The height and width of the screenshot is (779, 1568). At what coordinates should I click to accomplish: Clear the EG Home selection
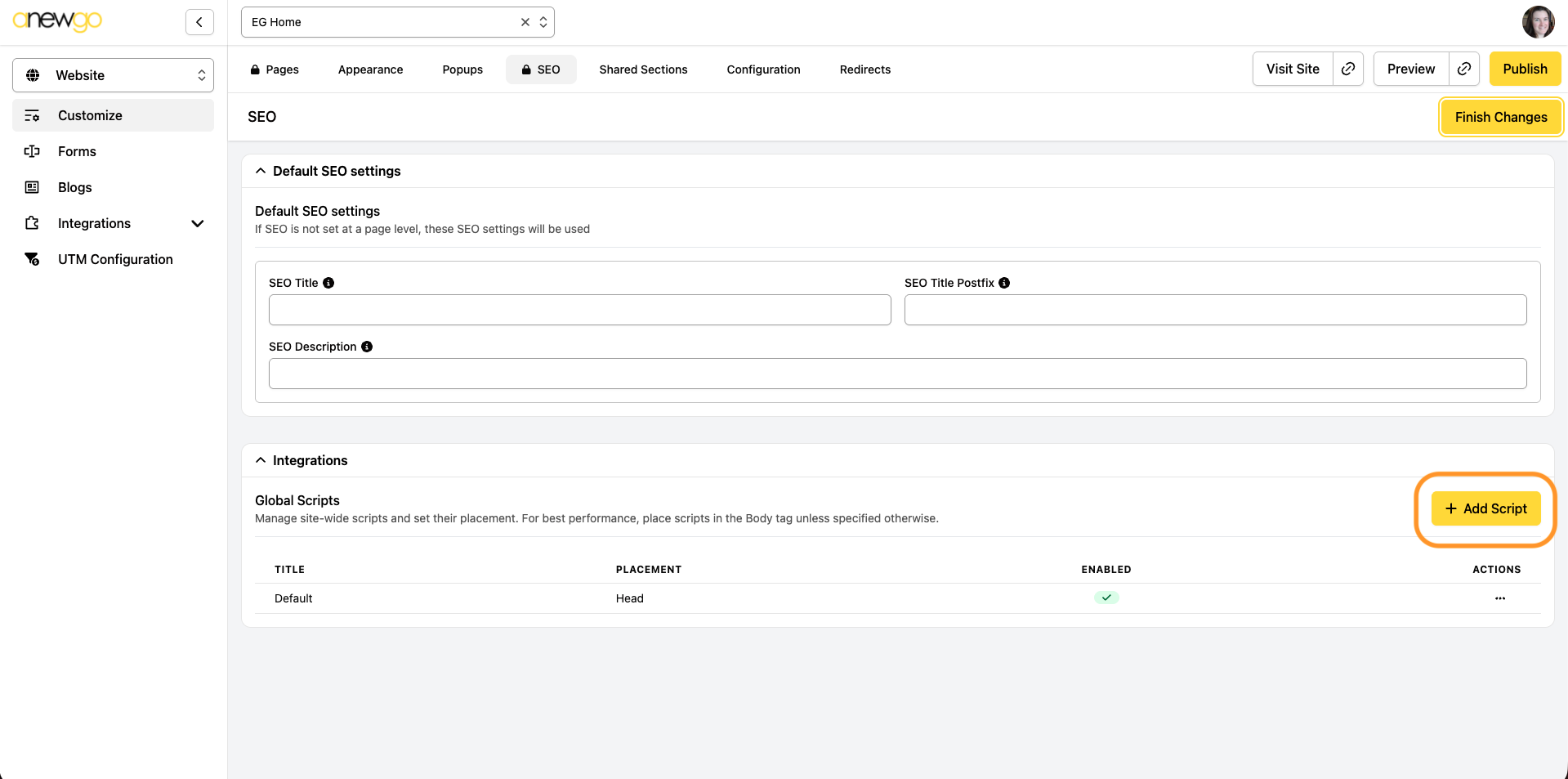pos(525,22)
